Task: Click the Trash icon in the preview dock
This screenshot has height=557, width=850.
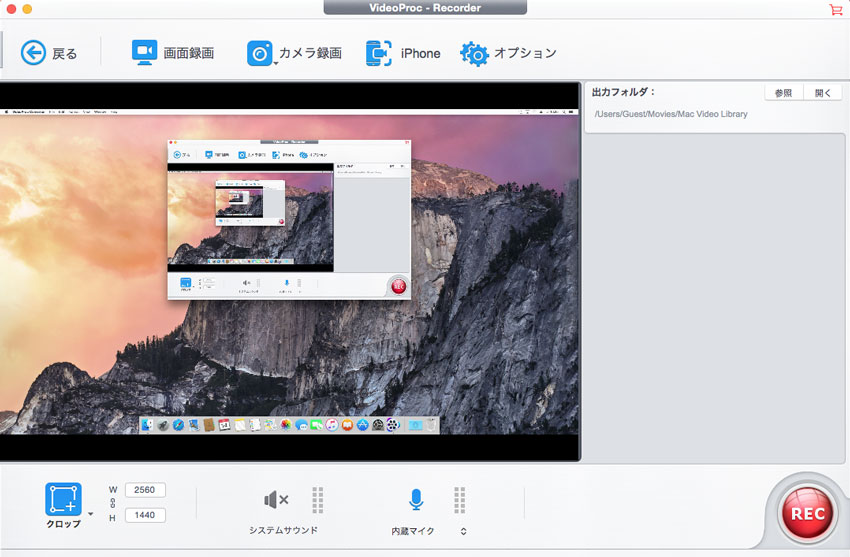Action: click(x=431, y=425)
